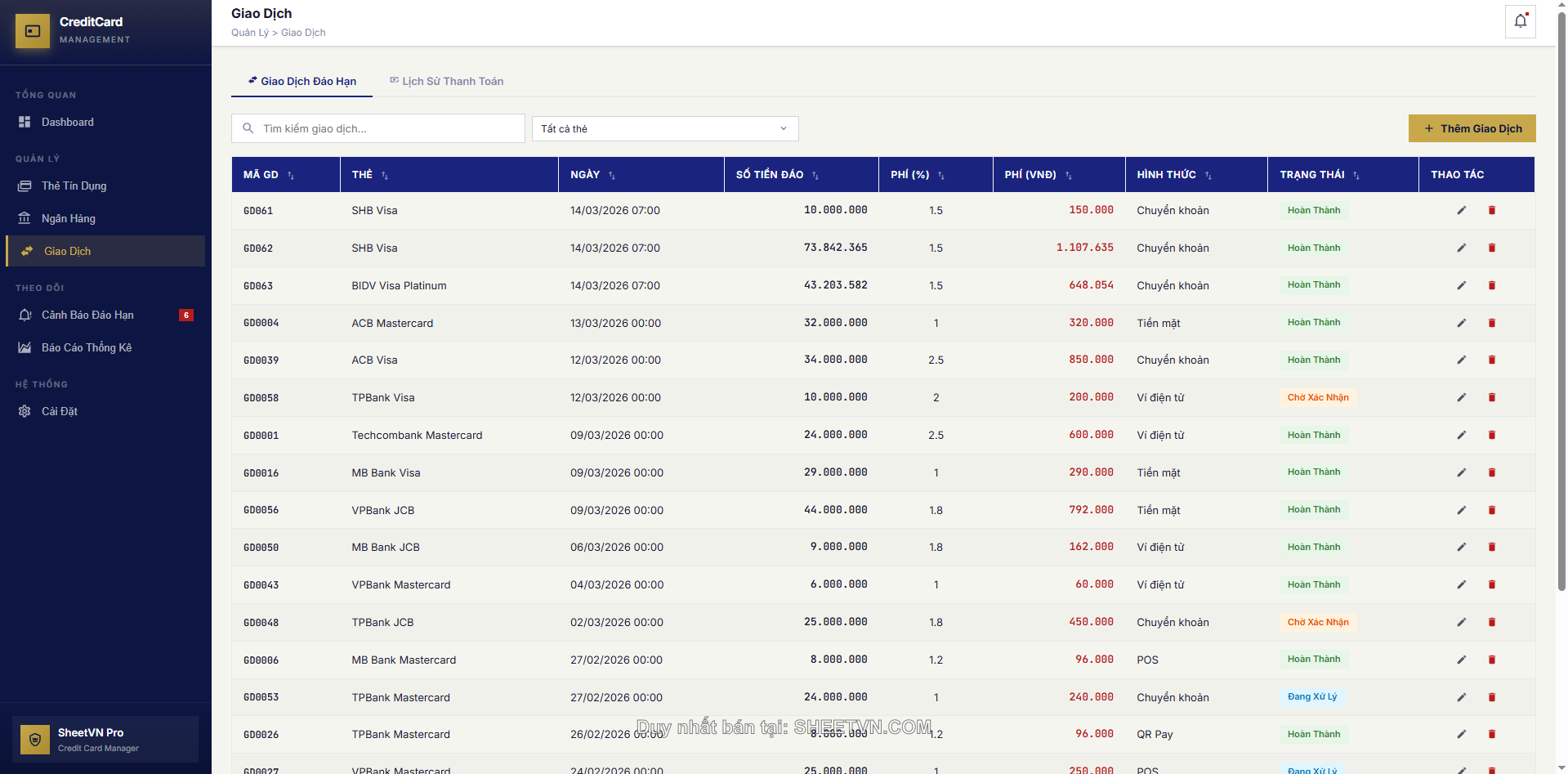Click Thêm Giao Dịch button
The height and width of the screenshot is (774, 1568).
tap(1472, 129)
